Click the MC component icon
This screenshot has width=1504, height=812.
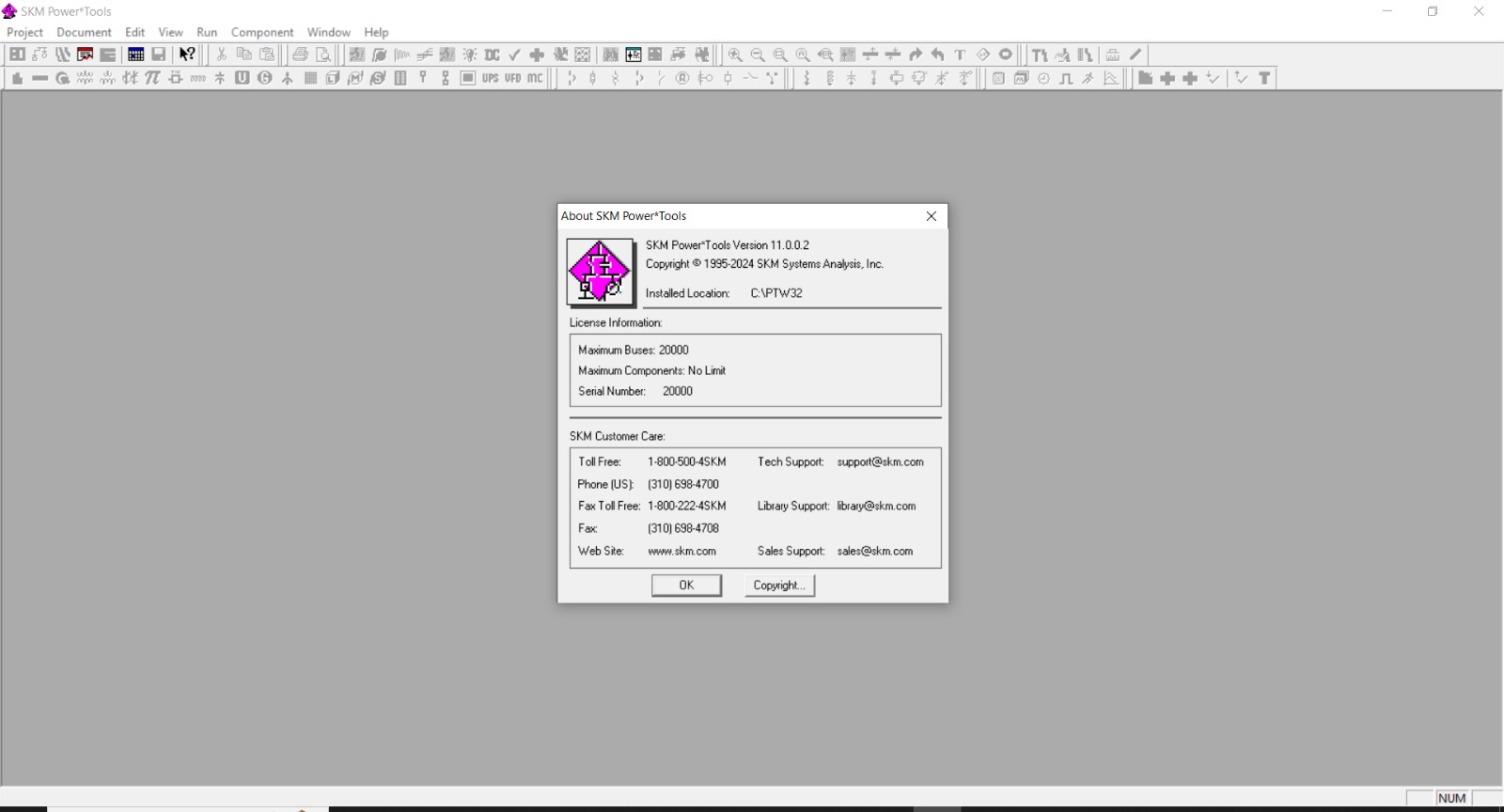pos(535,78)
